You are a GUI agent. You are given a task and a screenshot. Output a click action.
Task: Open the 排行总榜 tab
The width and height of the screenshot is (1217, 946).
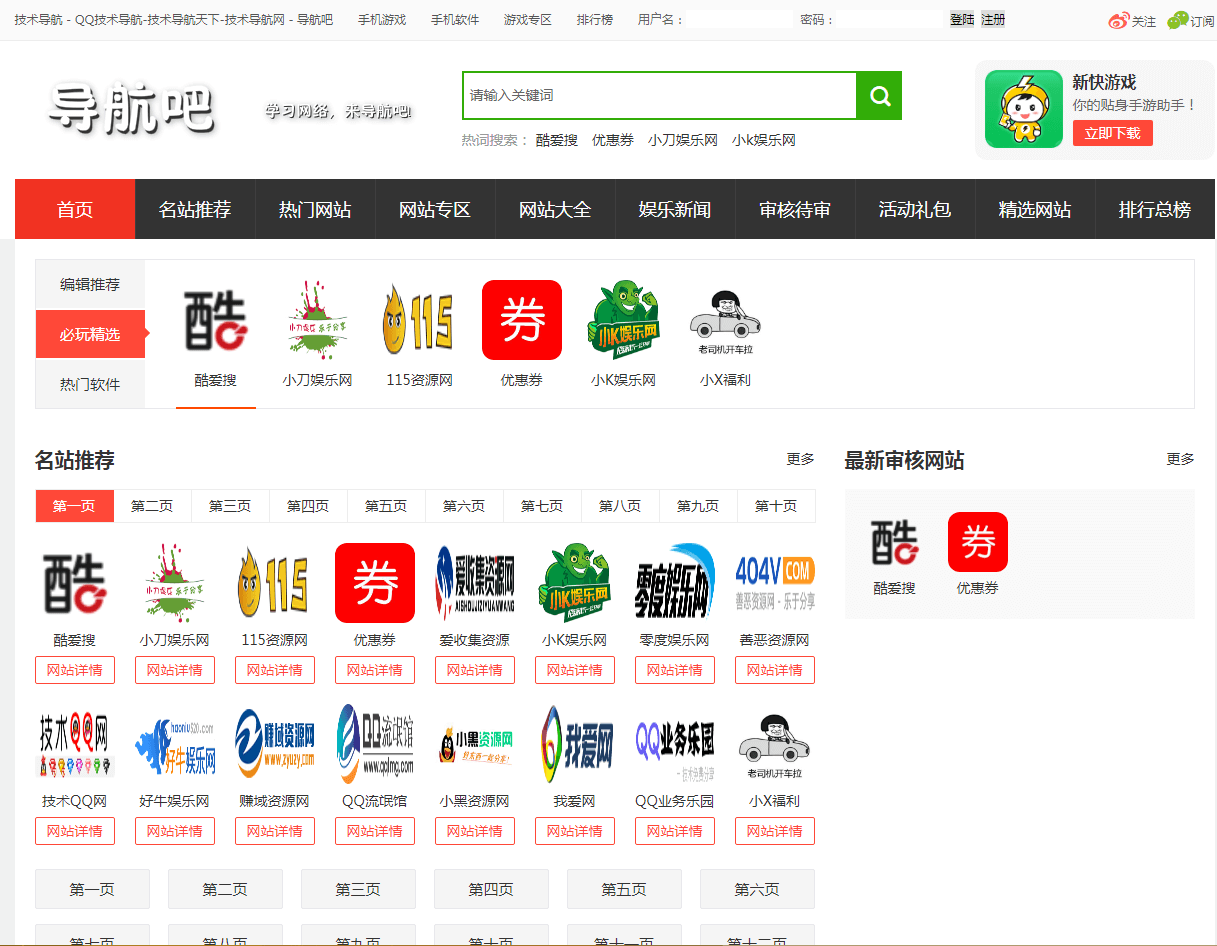click(1154, 209)
